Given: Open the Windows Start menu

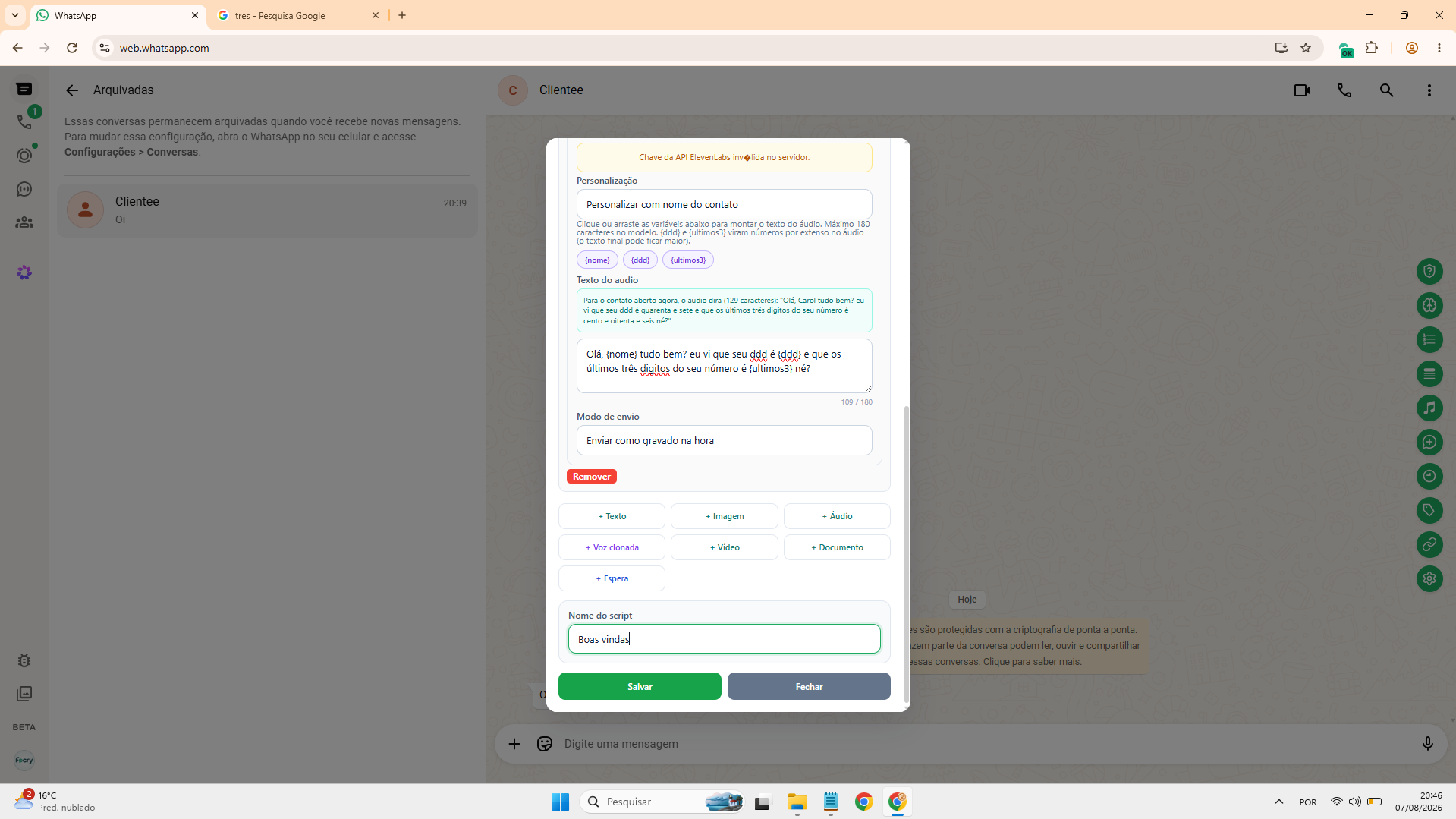Looking at the screenshot, I should coord(561,802).
